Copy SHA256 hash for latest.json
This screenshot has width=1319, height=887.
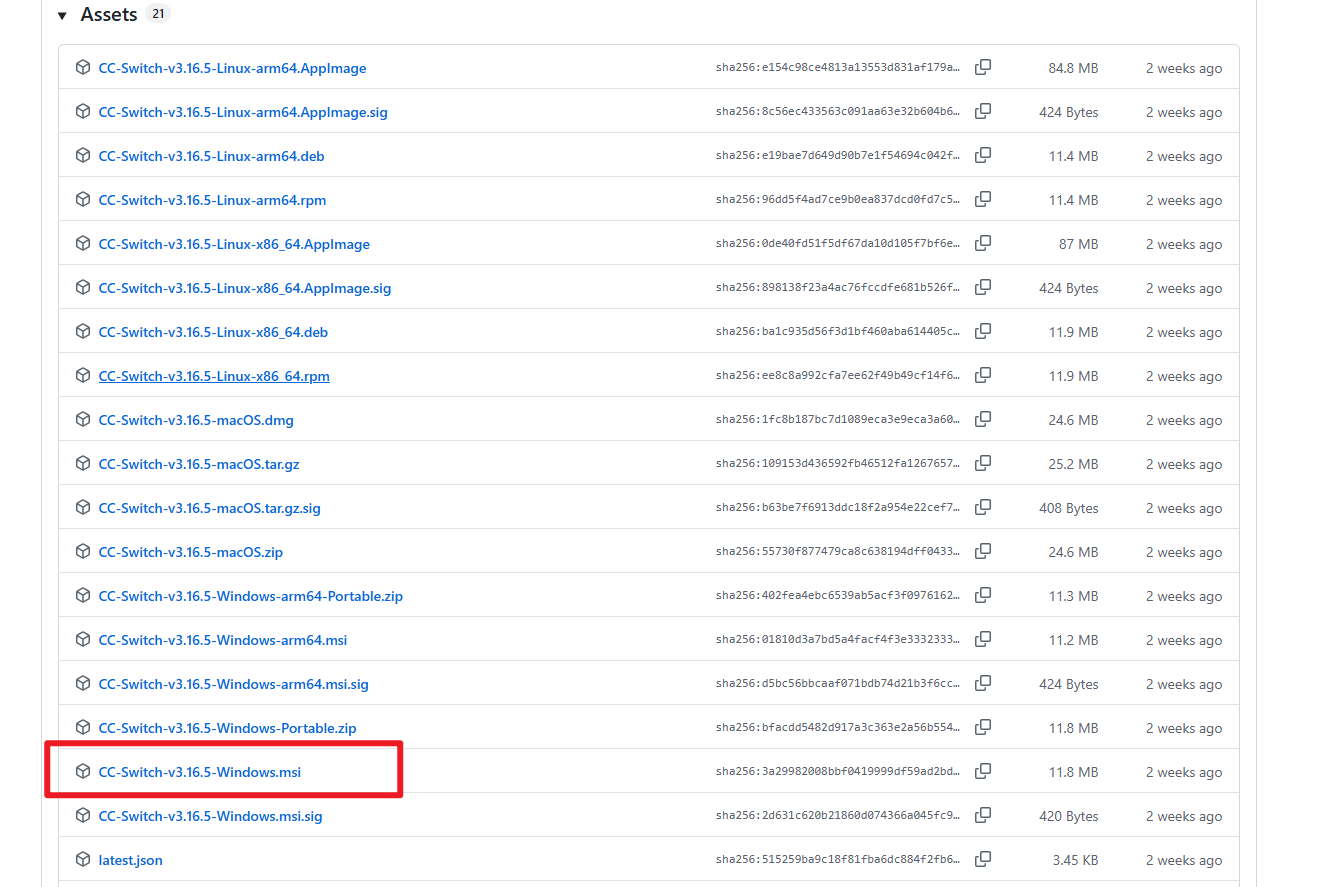983,859
